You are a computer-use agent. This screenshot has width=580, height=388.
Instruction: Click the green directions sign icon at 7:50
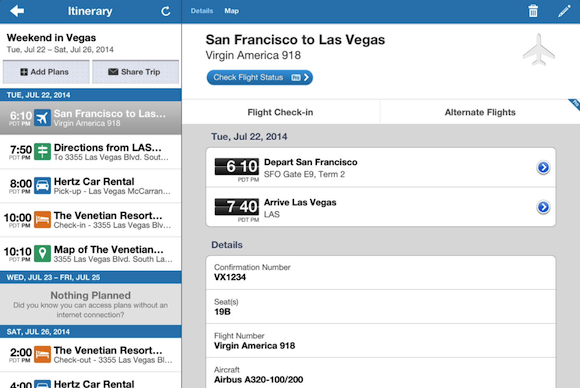pos(43,152)
